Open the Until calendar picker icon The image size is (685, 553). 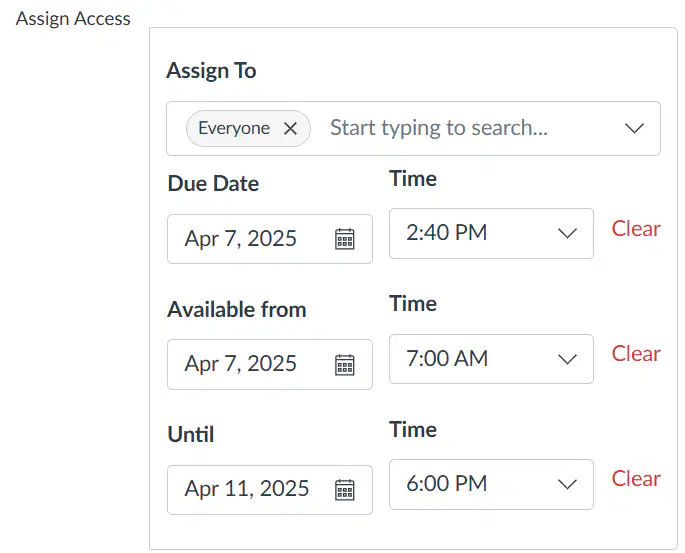pyautogui.click(x=345, y=489)
